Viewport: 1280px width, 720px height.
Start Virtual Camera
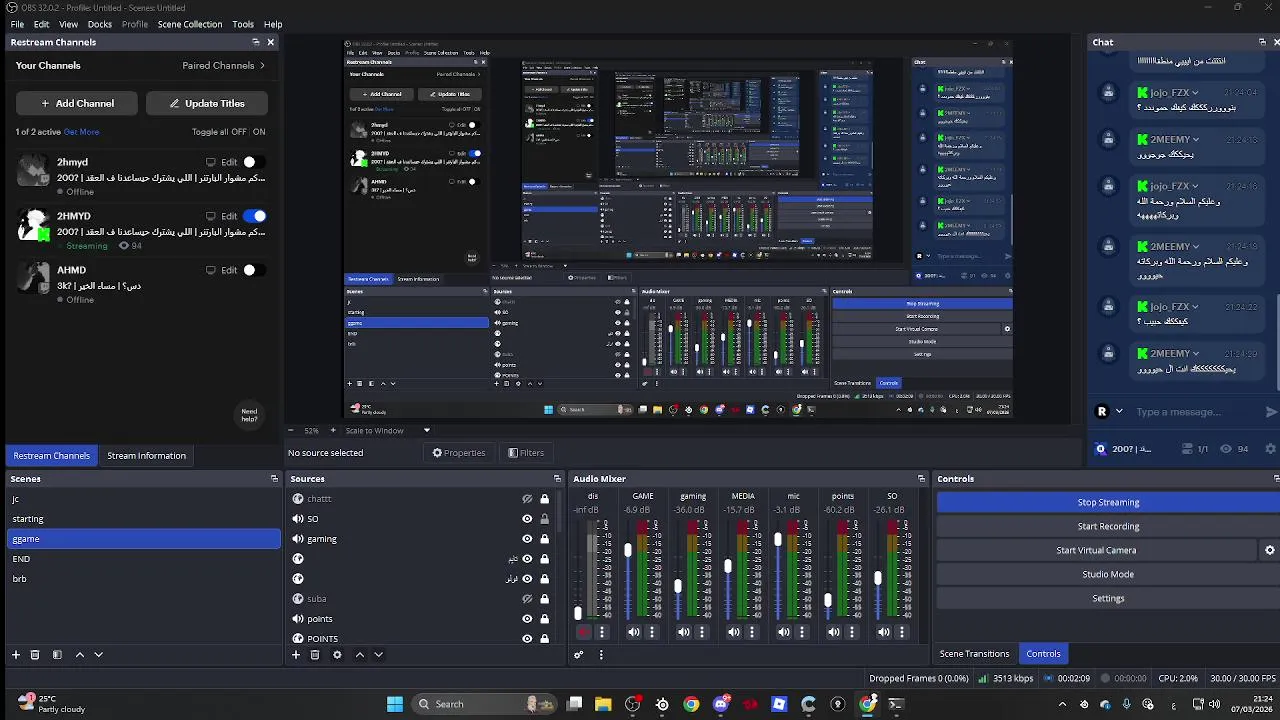click(x=1096, y=550)
